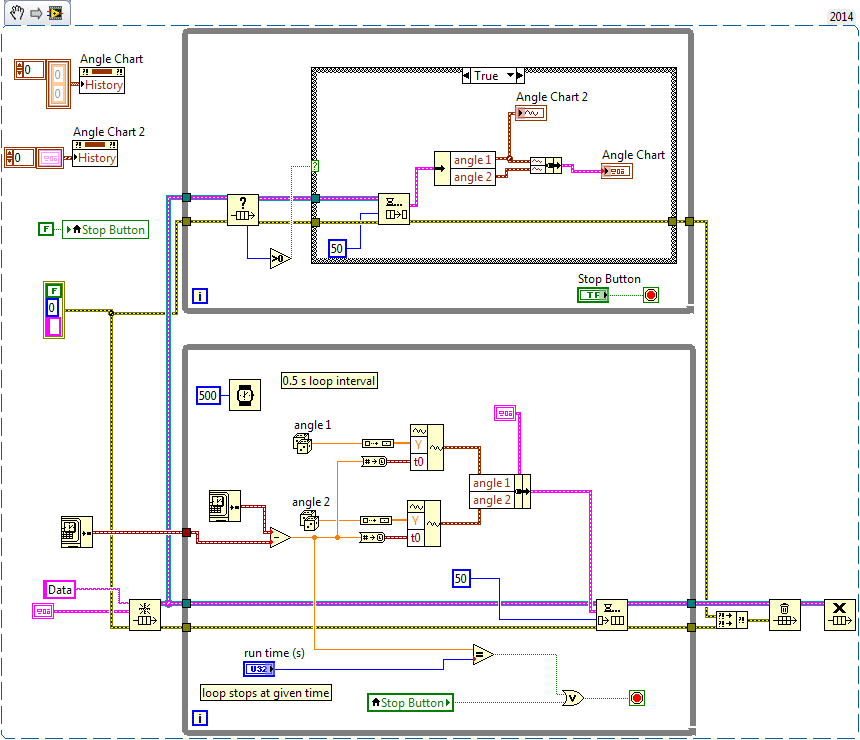
Task: Click Angle Chart 2 History property node
Action: [x=95, y=154]
